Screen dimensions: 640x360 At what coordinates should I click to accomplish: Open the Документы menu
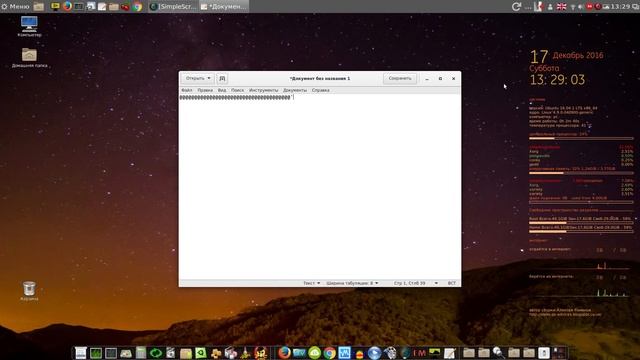pyautogui.click(x=295, y=90)
